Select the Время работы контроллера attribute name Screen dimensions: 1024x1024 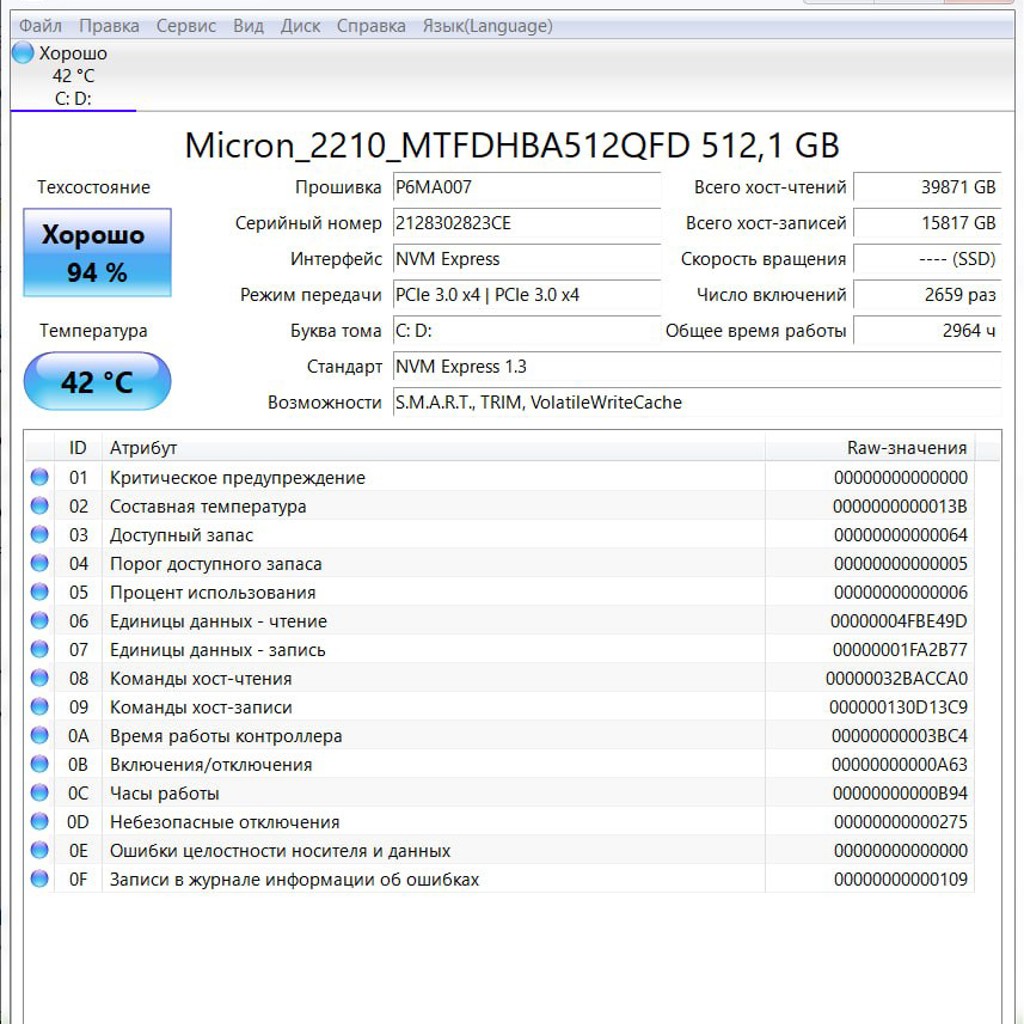226,737
